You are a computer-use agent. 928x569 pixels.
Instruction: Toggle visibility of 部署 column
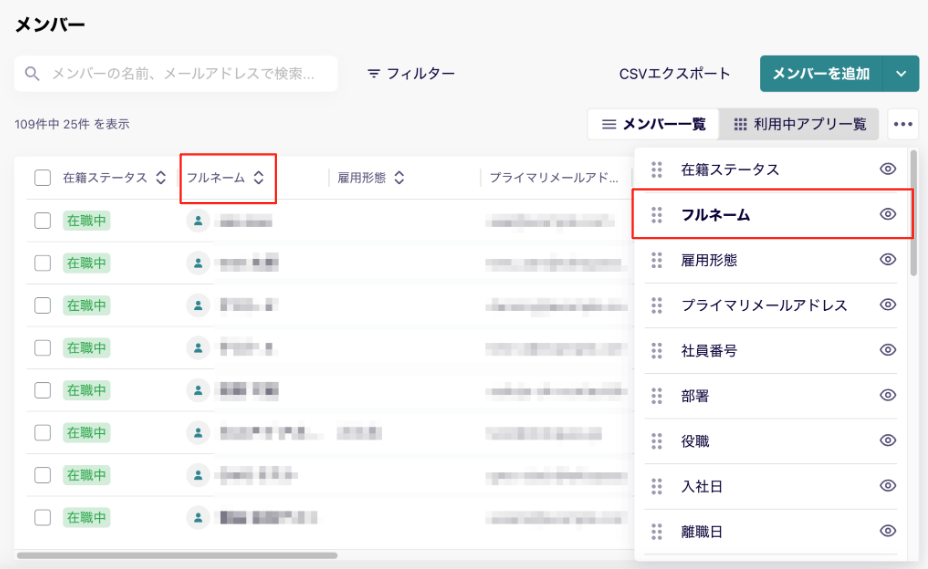pyautogui.click(x=887, y=395)
